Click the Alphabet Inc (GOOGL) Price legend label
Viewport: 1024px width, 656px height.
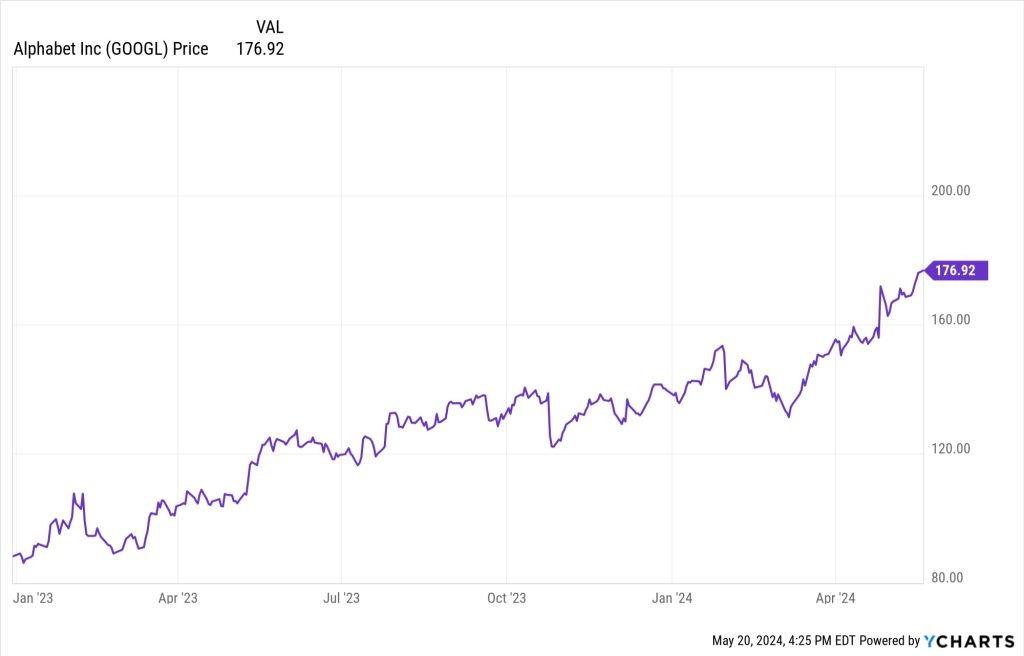(x=111, y=48)
